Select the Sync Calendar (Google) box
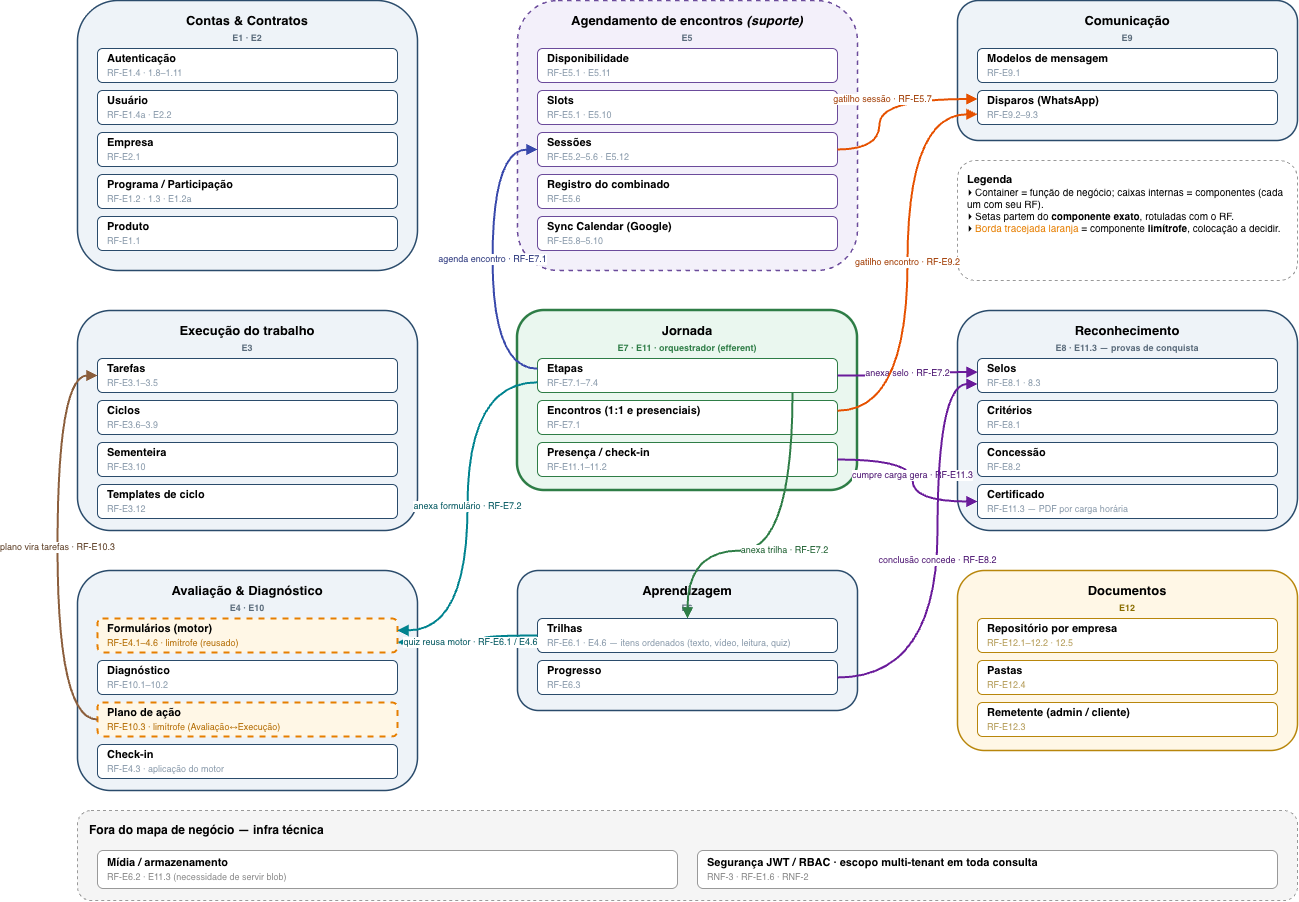This screenshot has height=902, width=1299. coord(687,233)
